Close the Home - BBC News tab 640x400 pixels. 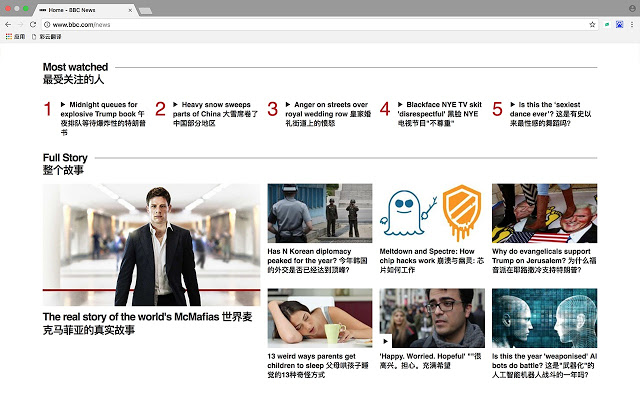click(x=131, y=9)
